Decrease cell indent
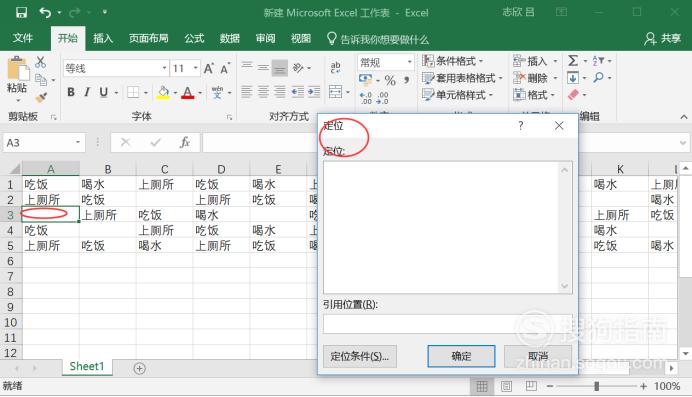Screen dimensions: 692x397 click(297, 92)
